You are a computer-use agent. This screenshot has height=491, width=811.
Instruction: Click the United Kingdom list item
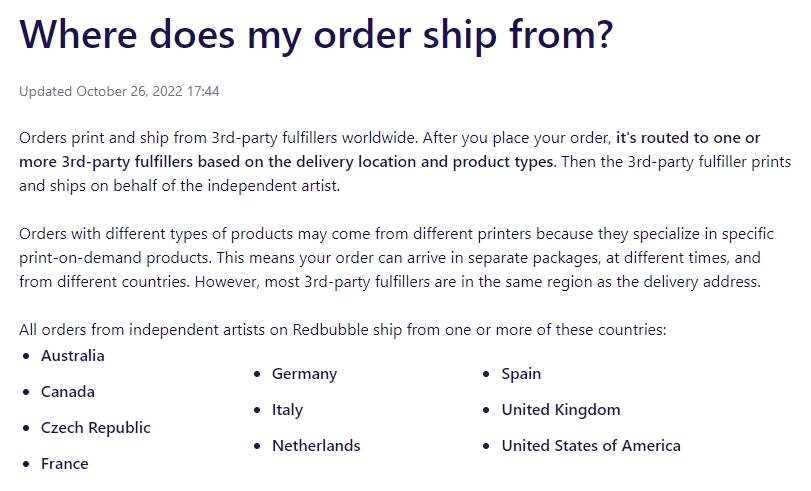(x=560, y=410)
